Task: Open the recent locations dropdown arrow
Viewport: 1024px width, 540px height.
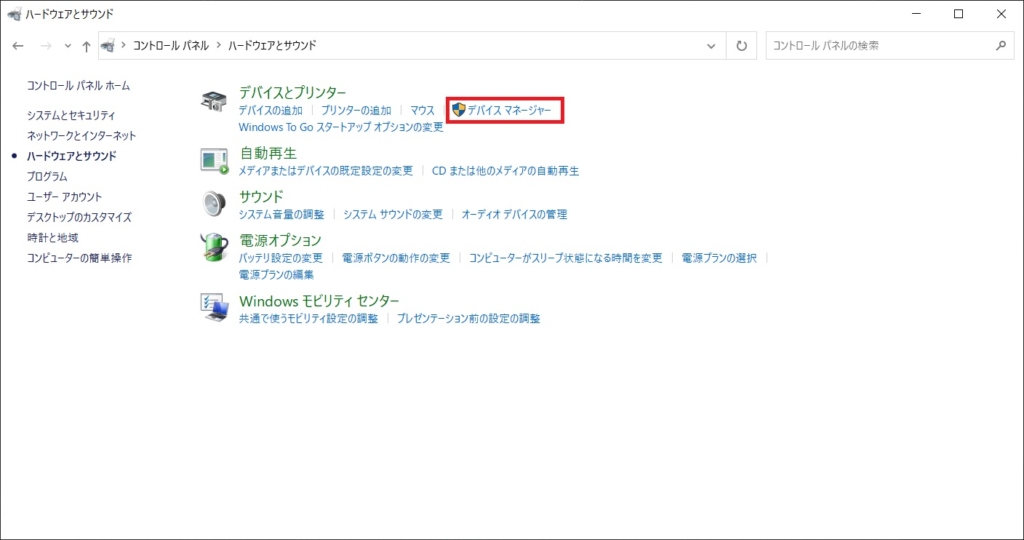Action: pyautogui.click(x=68, y=46)
